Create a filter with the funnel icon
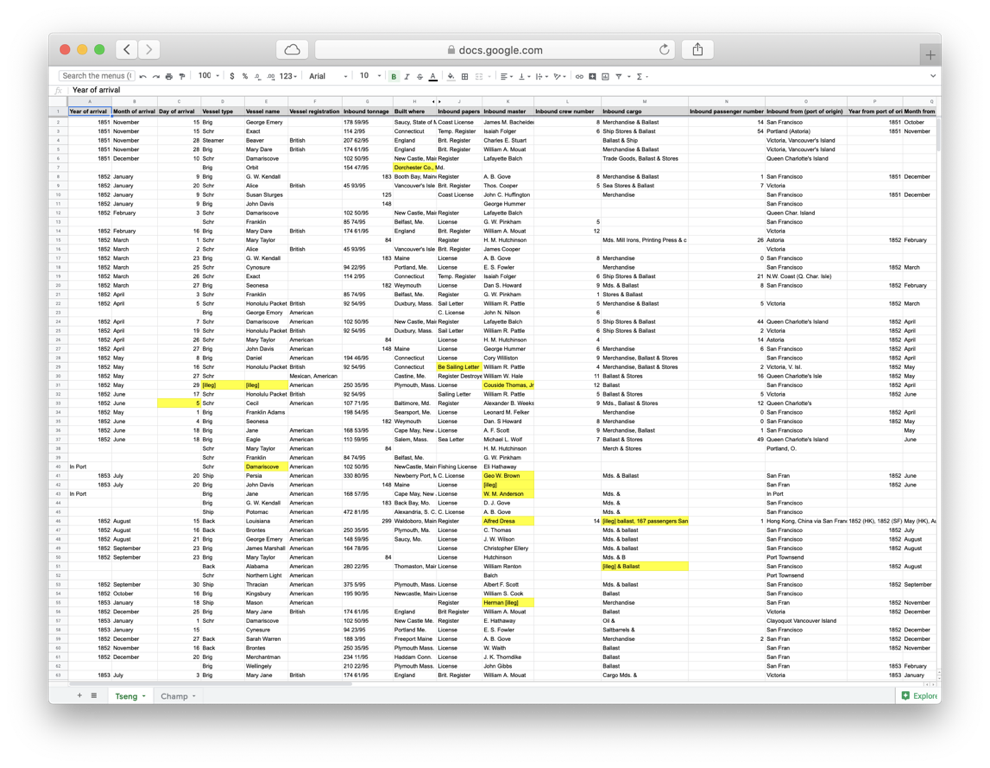The image size is (990, 768). tap(619, 76)
